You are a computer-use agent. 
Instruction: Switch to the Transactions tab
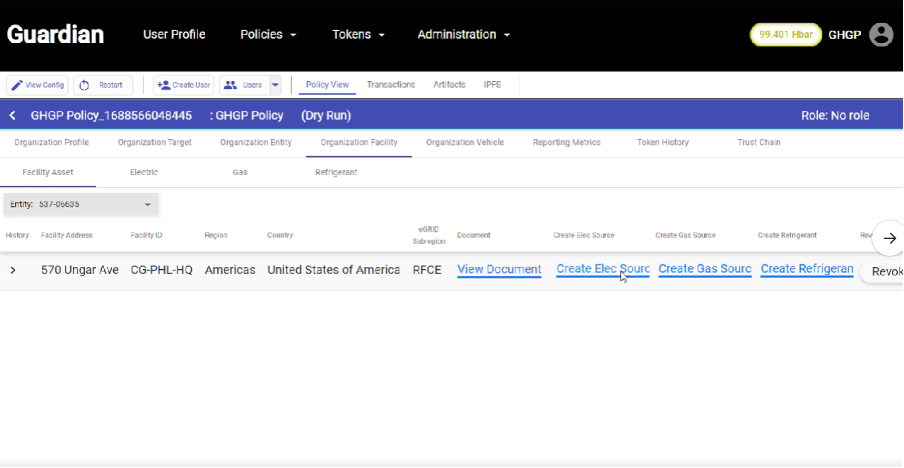(390, 85)
